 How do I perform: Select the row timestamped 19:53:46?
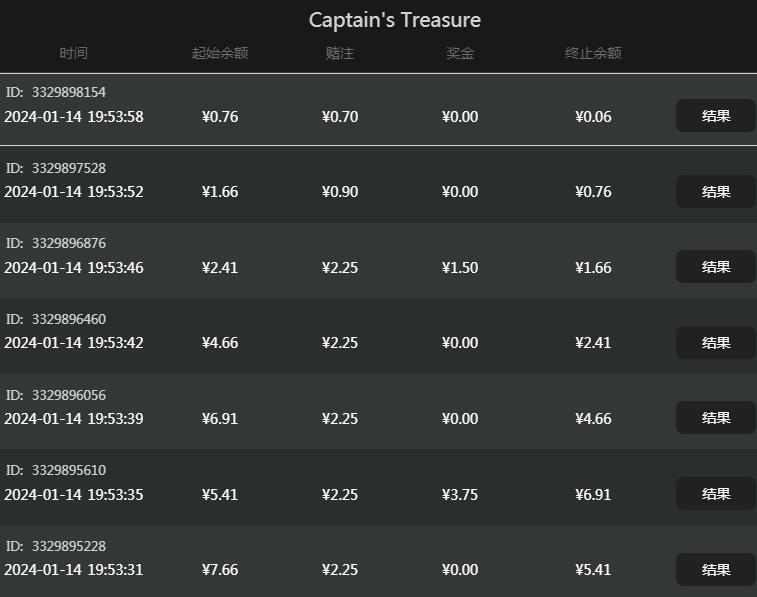click(378, 260)
